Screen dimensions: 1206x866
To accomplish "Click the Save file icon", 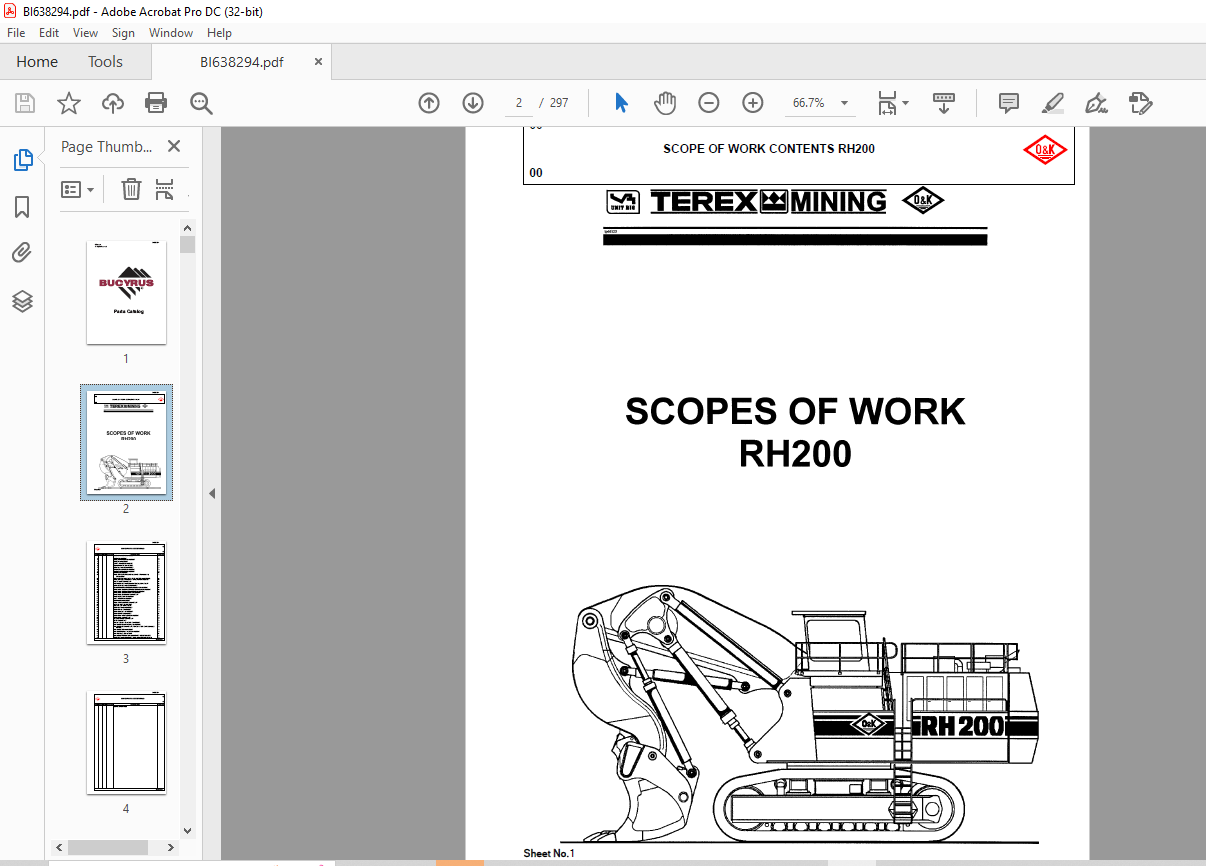I will click(25, 103).
